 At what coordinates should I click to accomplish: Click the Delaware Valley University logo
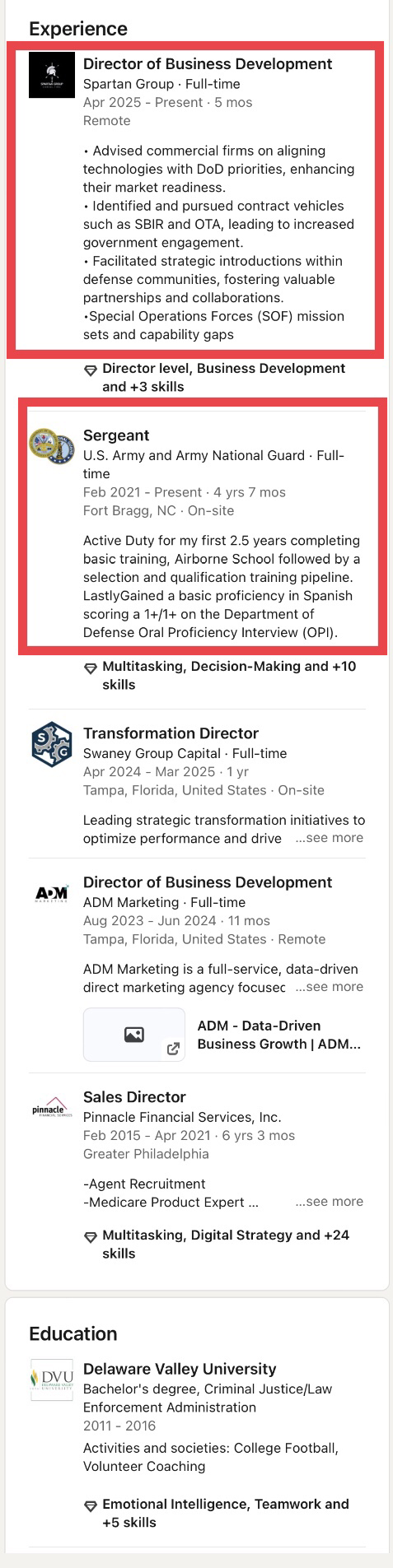(x=51, y=1380)
